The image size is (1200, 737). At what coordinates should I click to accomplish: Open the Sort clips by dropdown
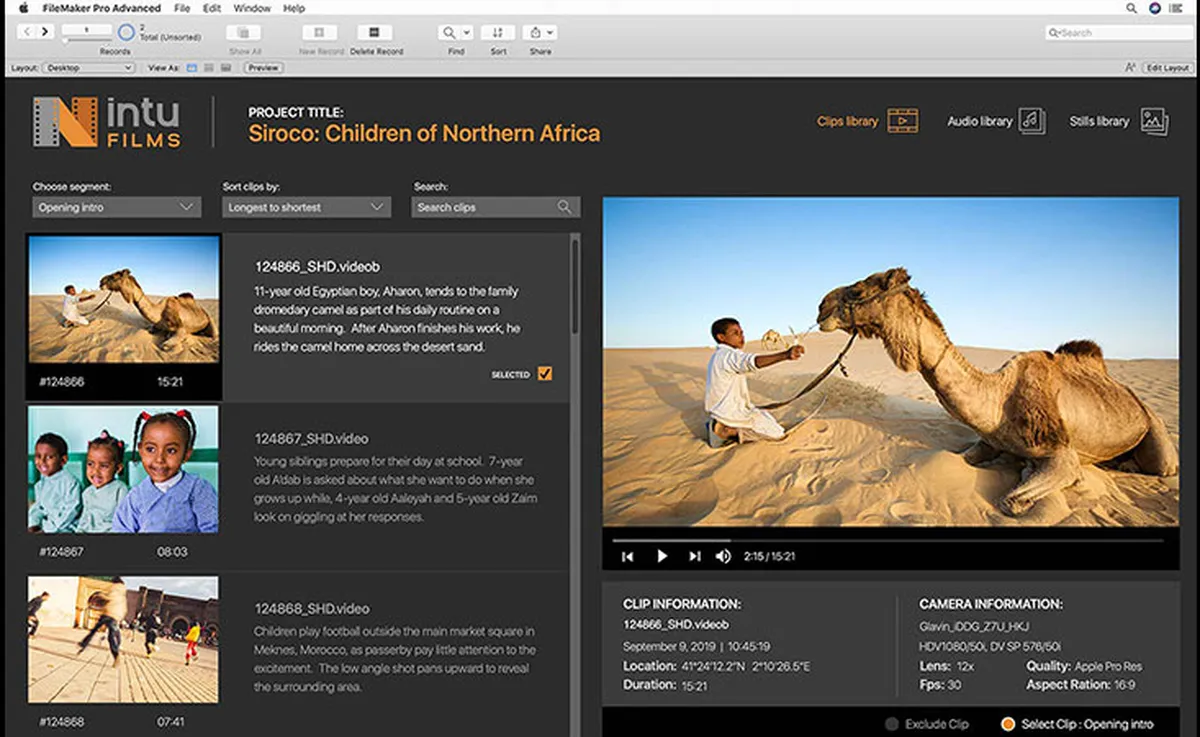point(306,207)
